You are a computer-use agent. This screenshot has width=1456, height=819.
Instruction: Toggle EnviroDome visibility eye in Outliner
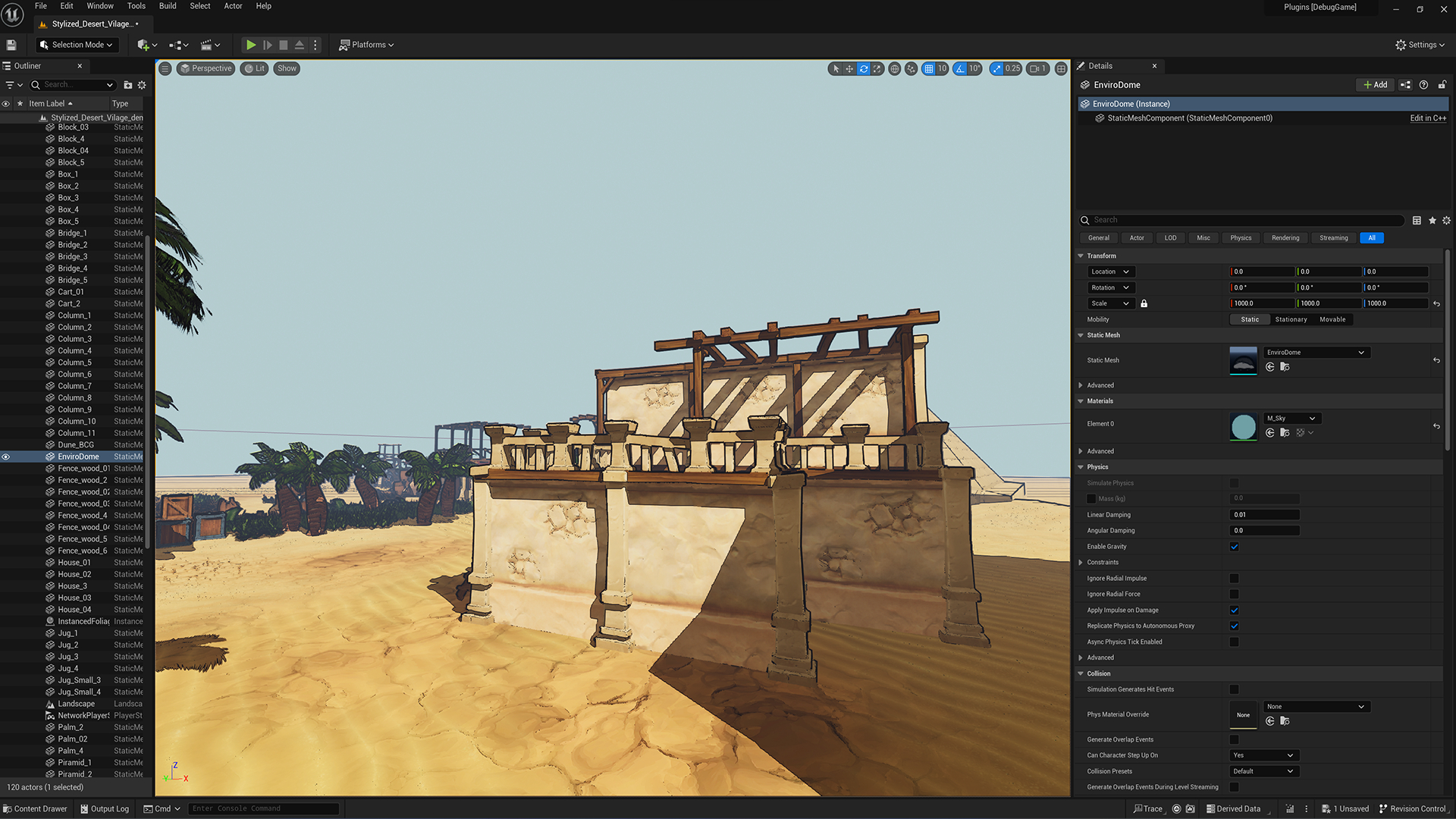pyautogui.click(x=6, y=457)
